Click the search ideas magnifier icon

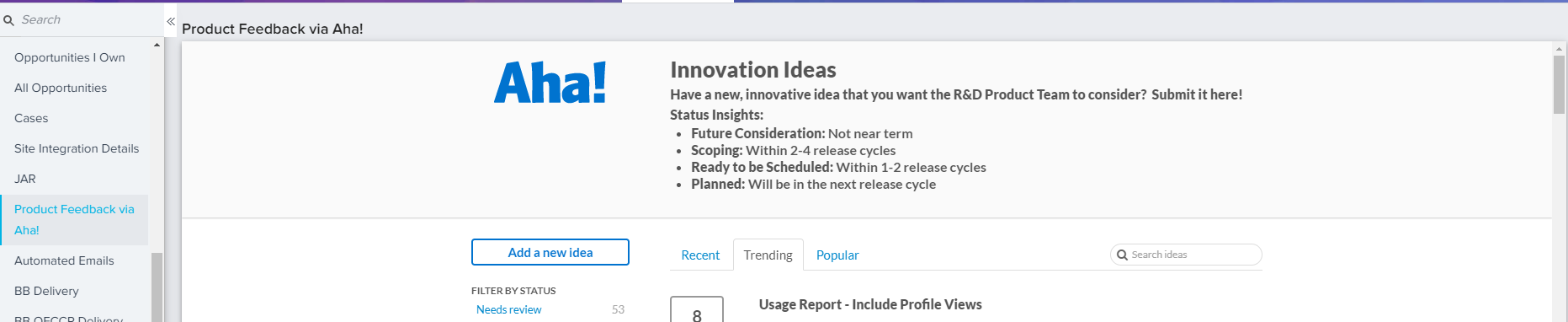click(x=1122, y=255)
